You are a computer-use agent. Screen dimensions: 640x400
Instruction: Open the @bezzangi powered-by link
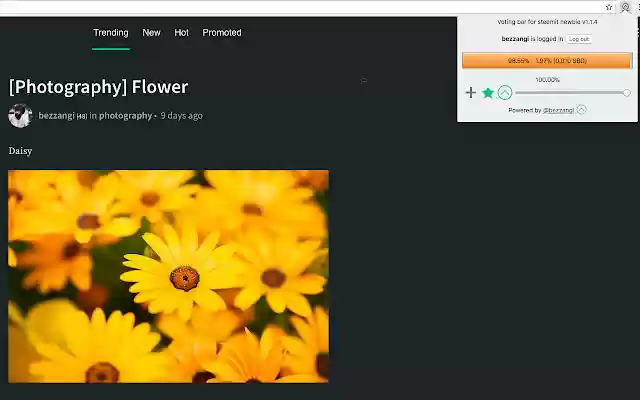click(x=558, y=110)
